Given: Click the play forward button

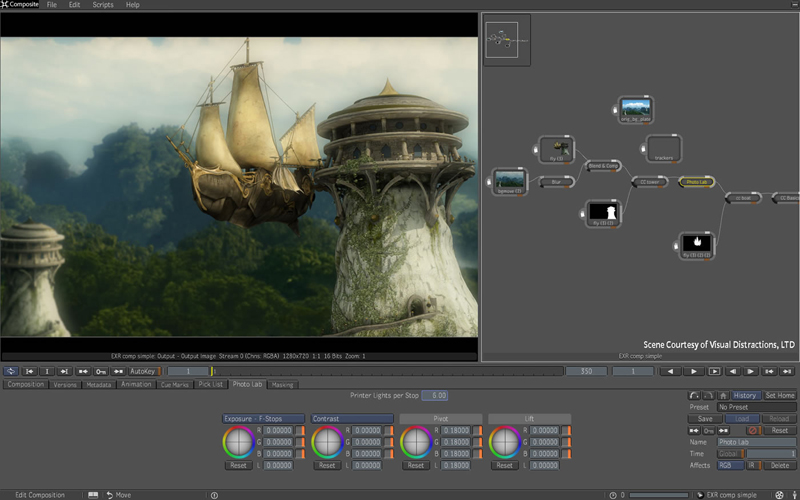Looking at the screenshot, I should pyautogui.click(x=693, y=371).
